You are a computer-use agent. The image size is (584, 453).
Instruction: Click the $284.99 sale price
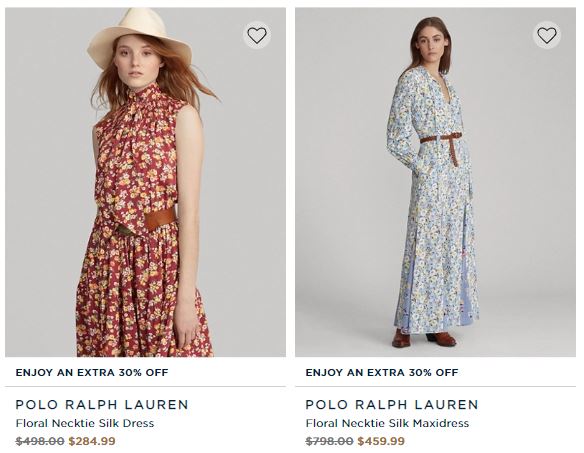[92, 441]
